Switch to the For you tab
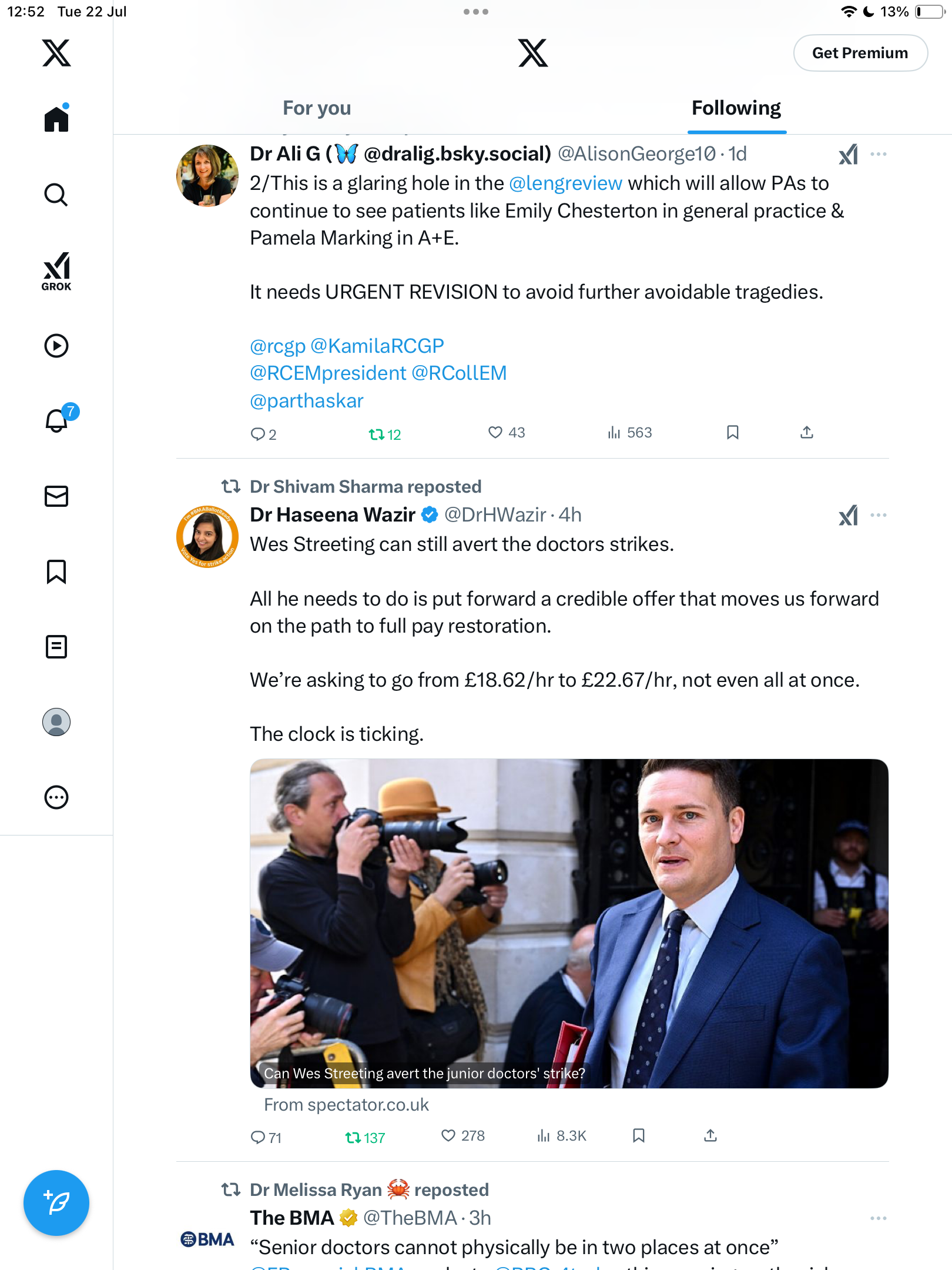952x1270 pixels. click(317, 108)
